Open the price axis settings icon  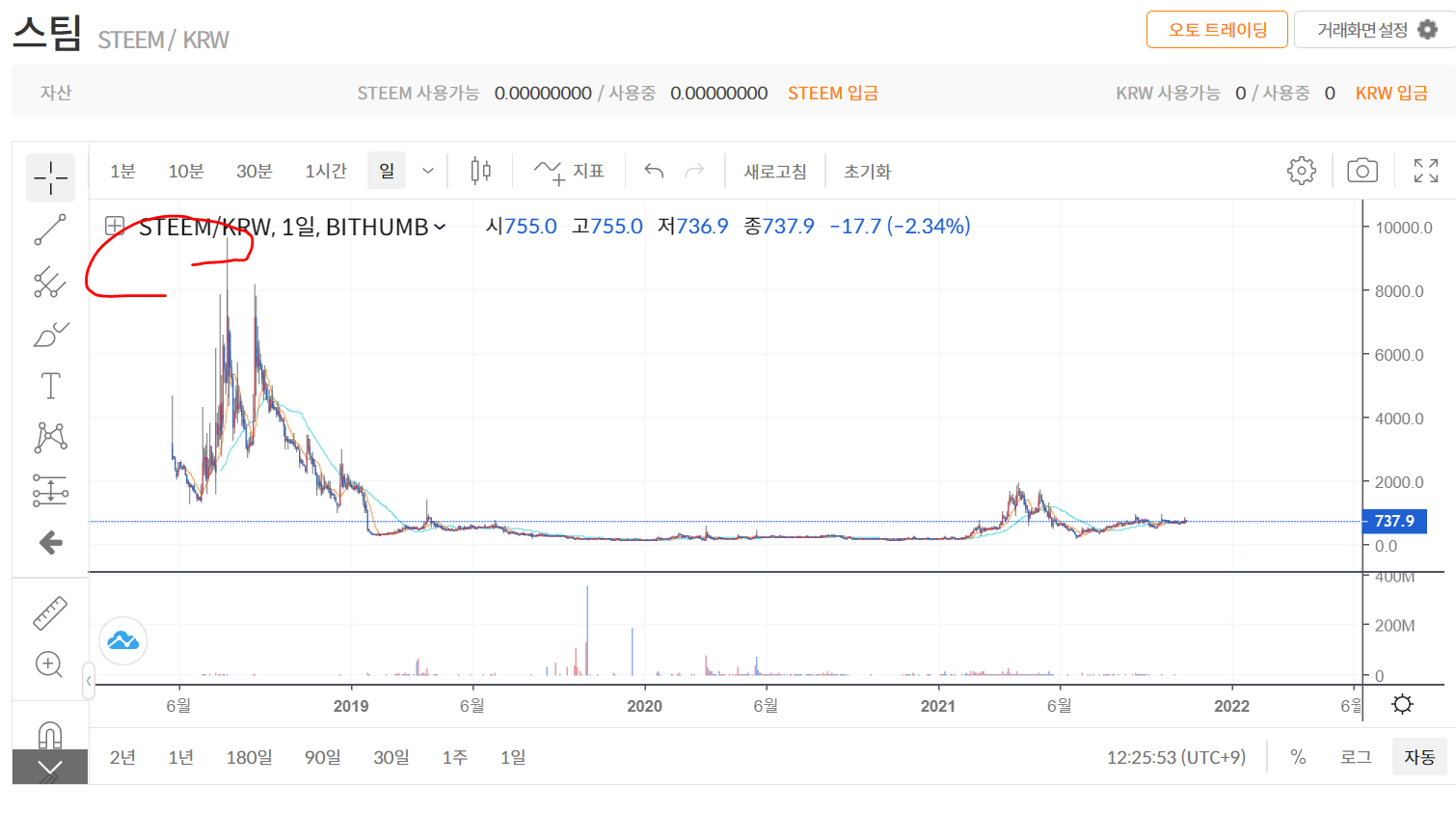click(1403, 704)
